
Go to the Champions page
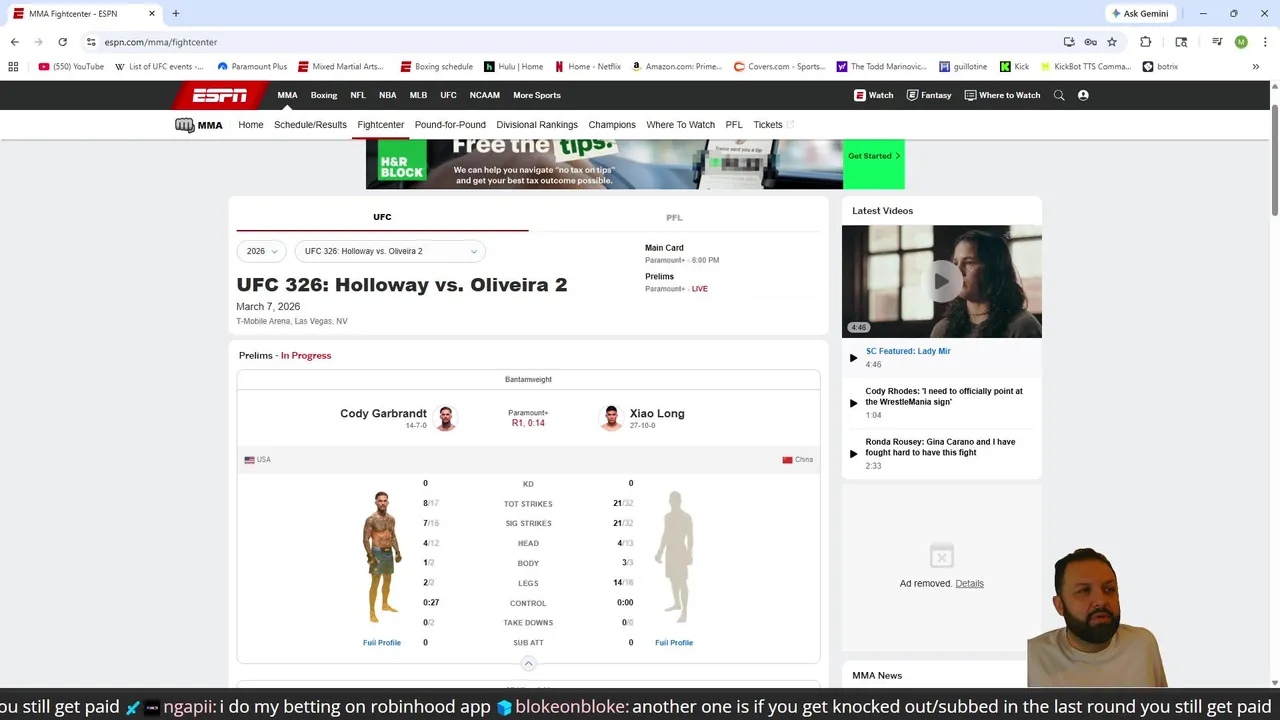[612, 125]
